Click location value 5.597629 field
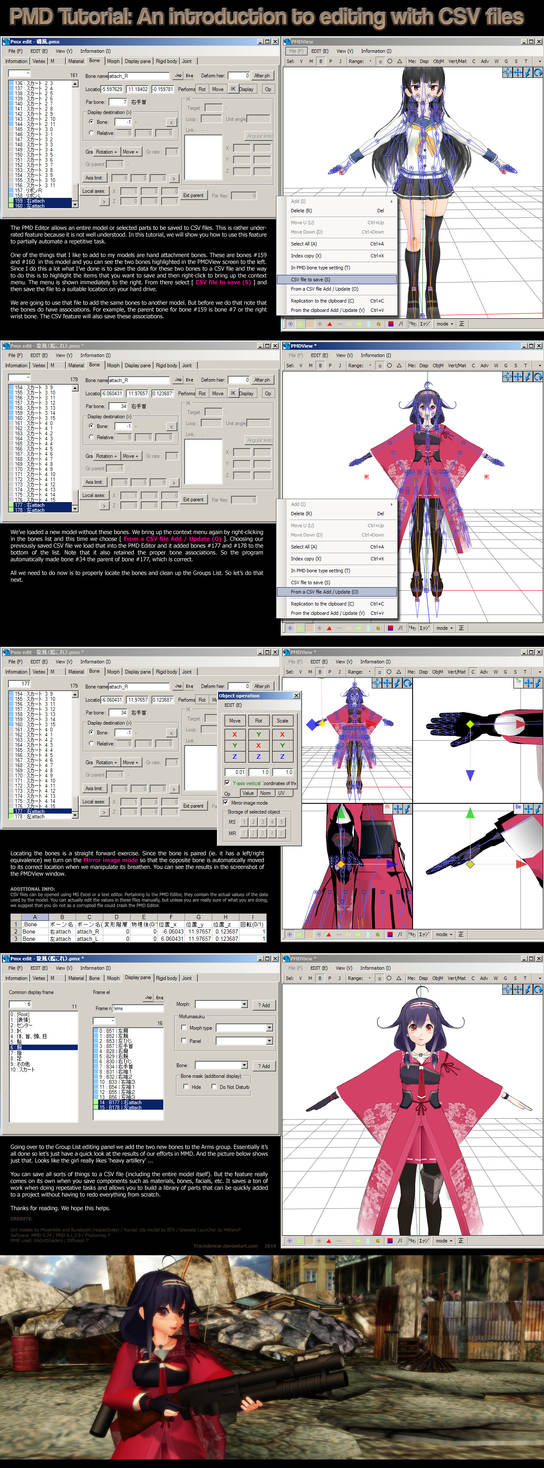Screen dimensions: 544x1468 pos(112,88)
